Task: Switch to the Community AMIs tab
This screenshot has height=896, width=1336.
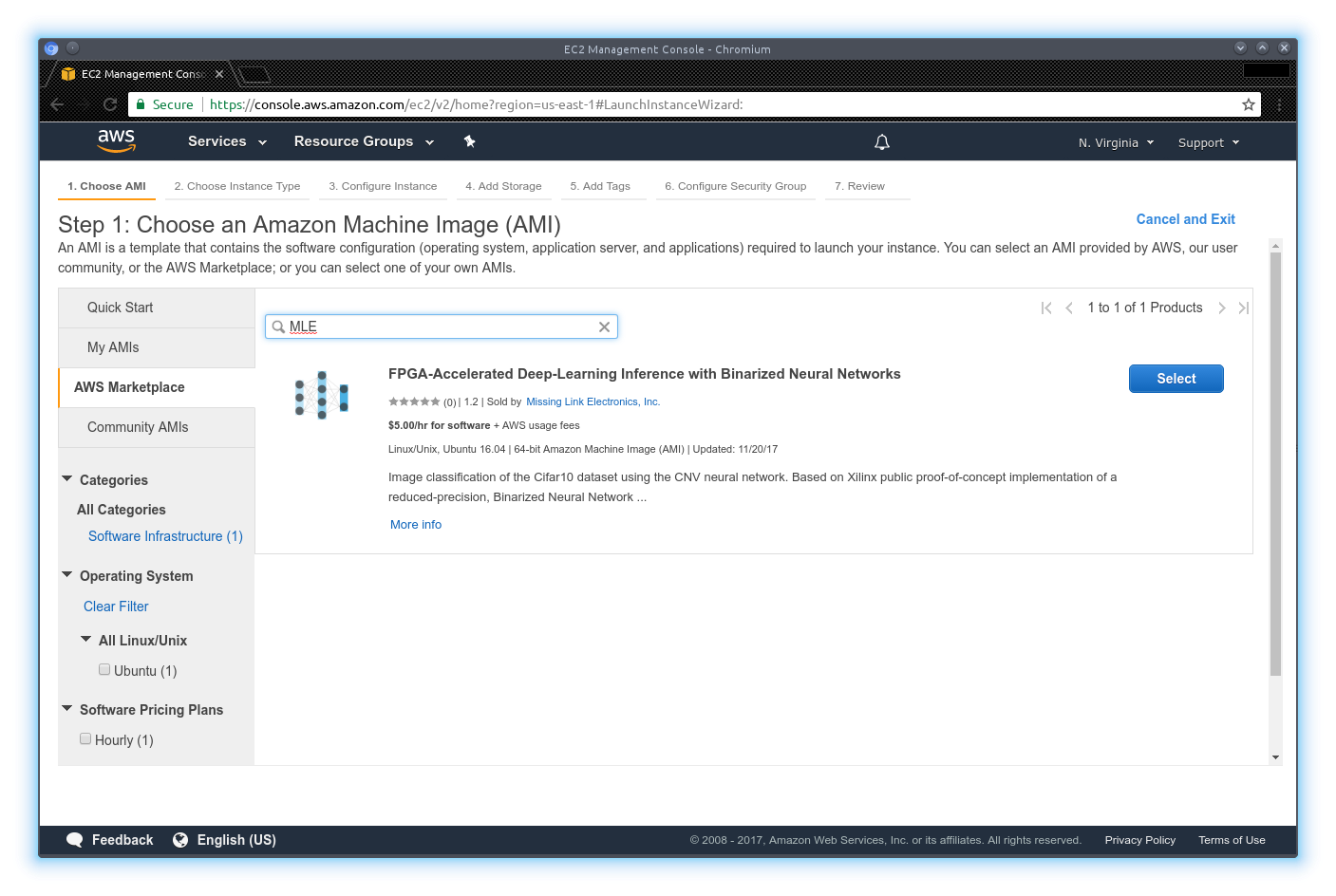Action: pos(138,427)
